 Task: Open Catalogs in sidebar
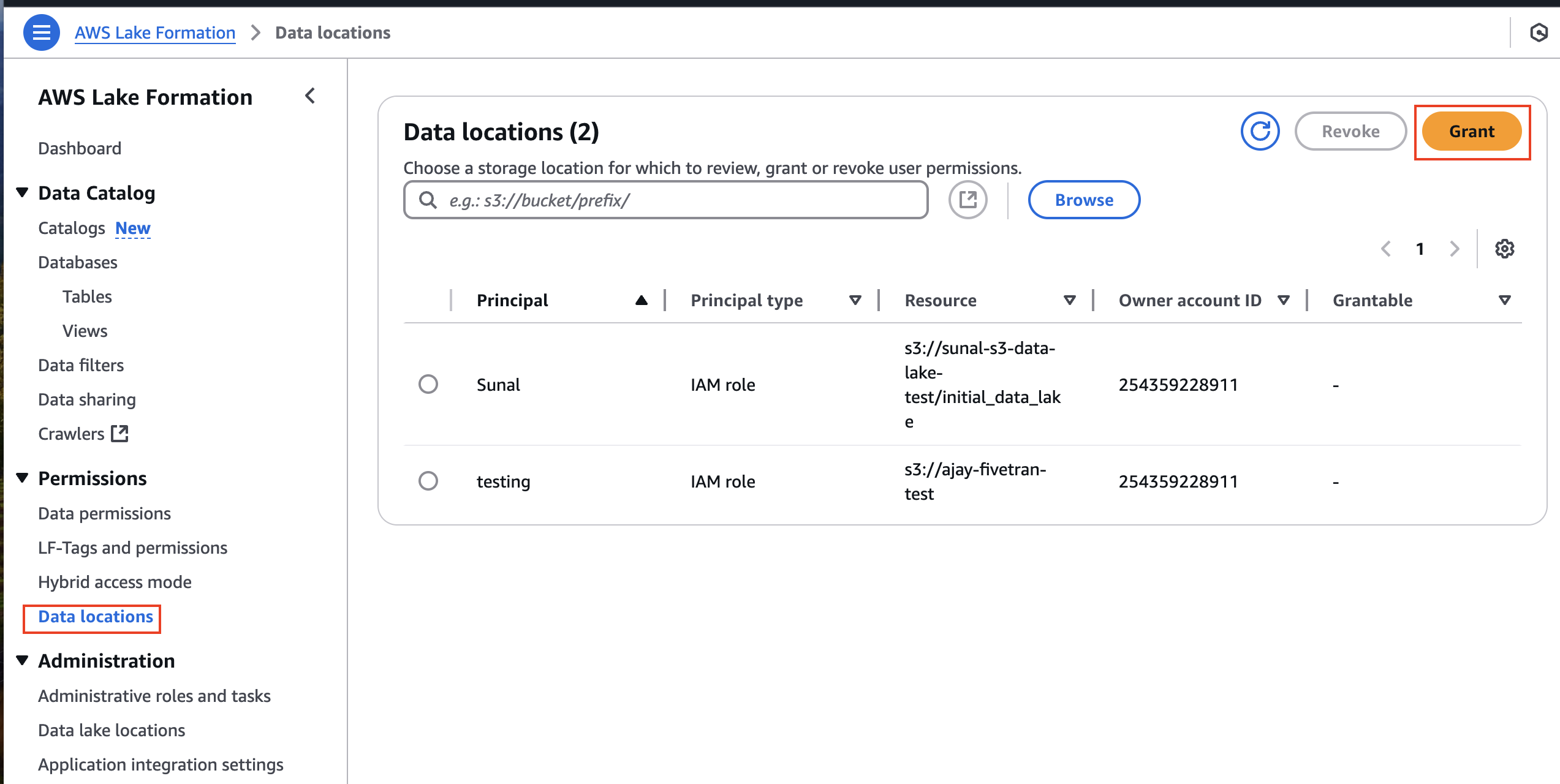72,228
